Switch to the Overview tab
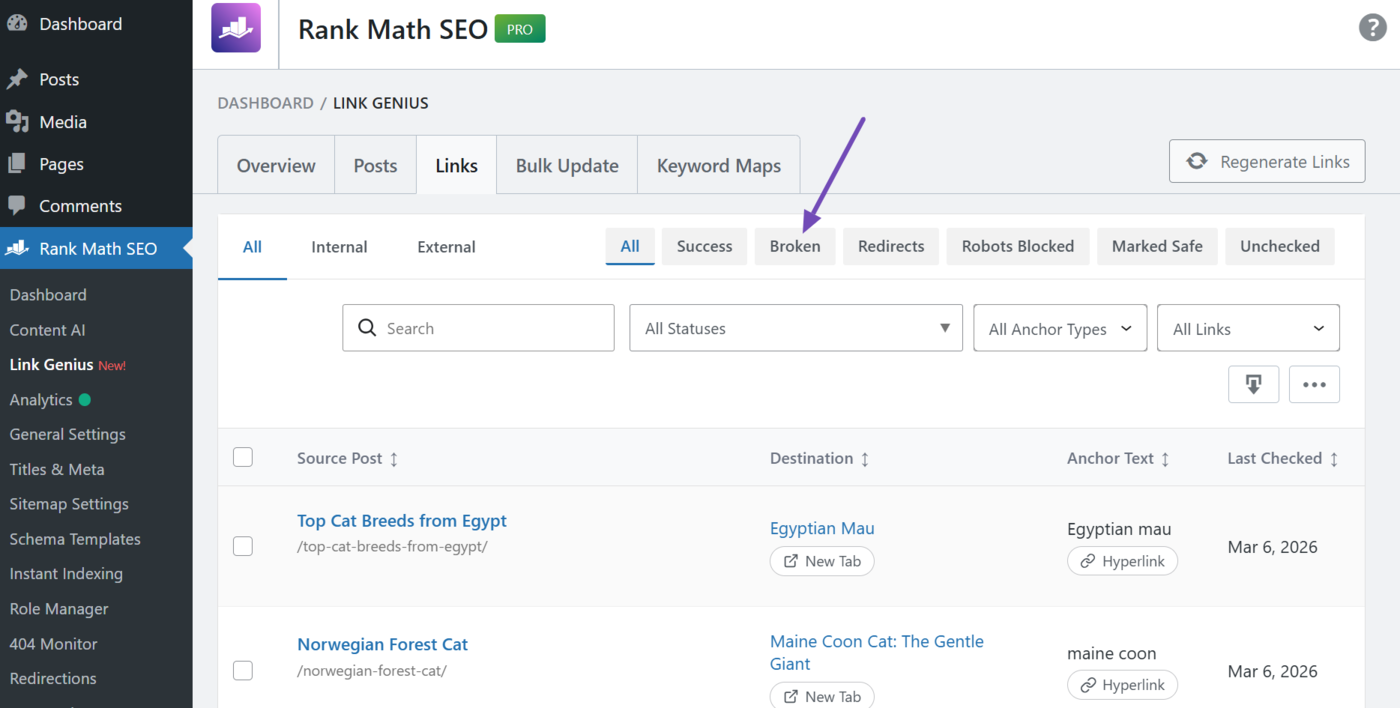Screen dimensions: 1400x708 (276, 165)
